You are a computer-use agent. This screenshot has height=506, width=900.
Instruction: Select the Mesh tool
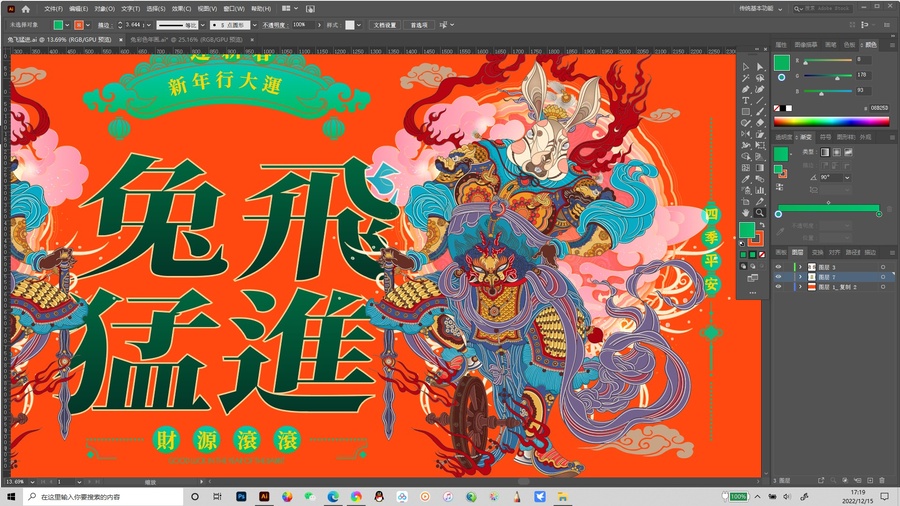(746, 168)
